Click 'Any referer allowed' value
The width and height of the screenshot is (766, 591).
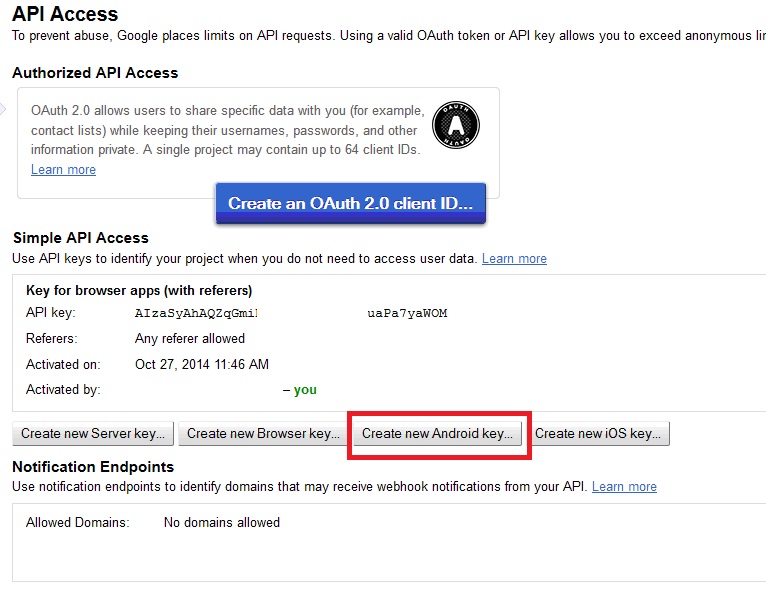[190, 338]
